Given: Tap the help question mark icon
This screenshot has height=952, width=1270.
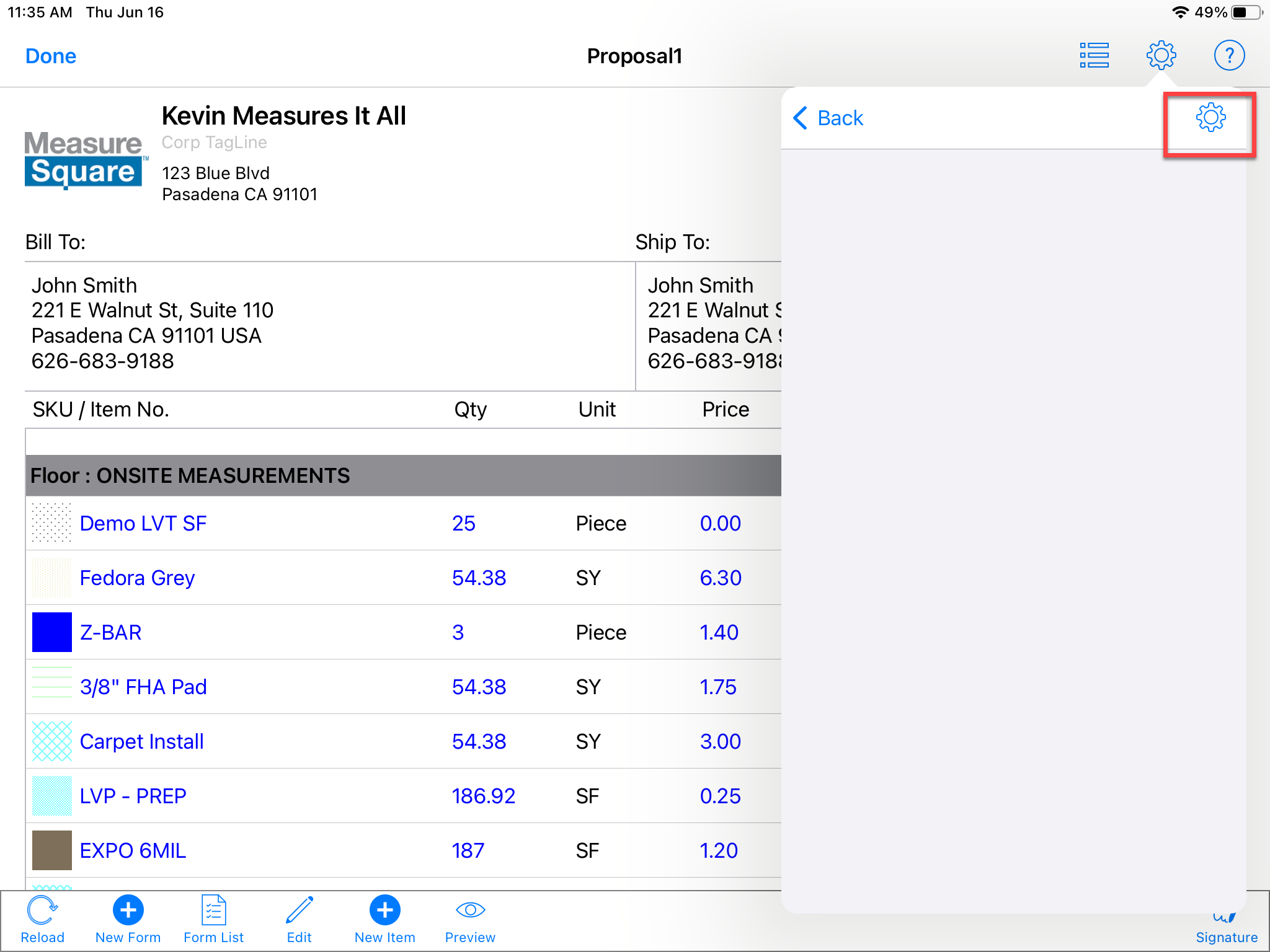Looking at the screenshot, I should pyautogui.click(x=1228, y=56).
